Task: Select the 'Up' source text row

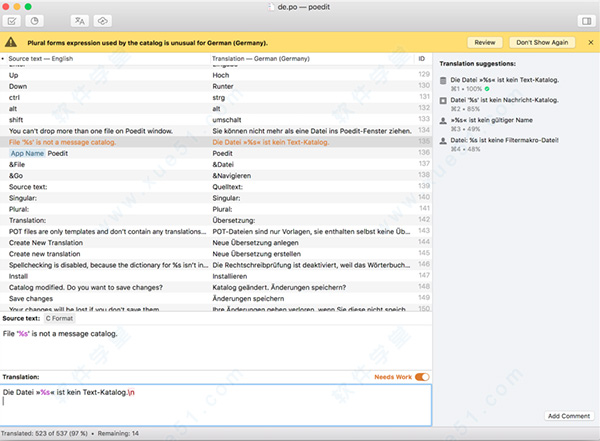Action: coord(216,75)
